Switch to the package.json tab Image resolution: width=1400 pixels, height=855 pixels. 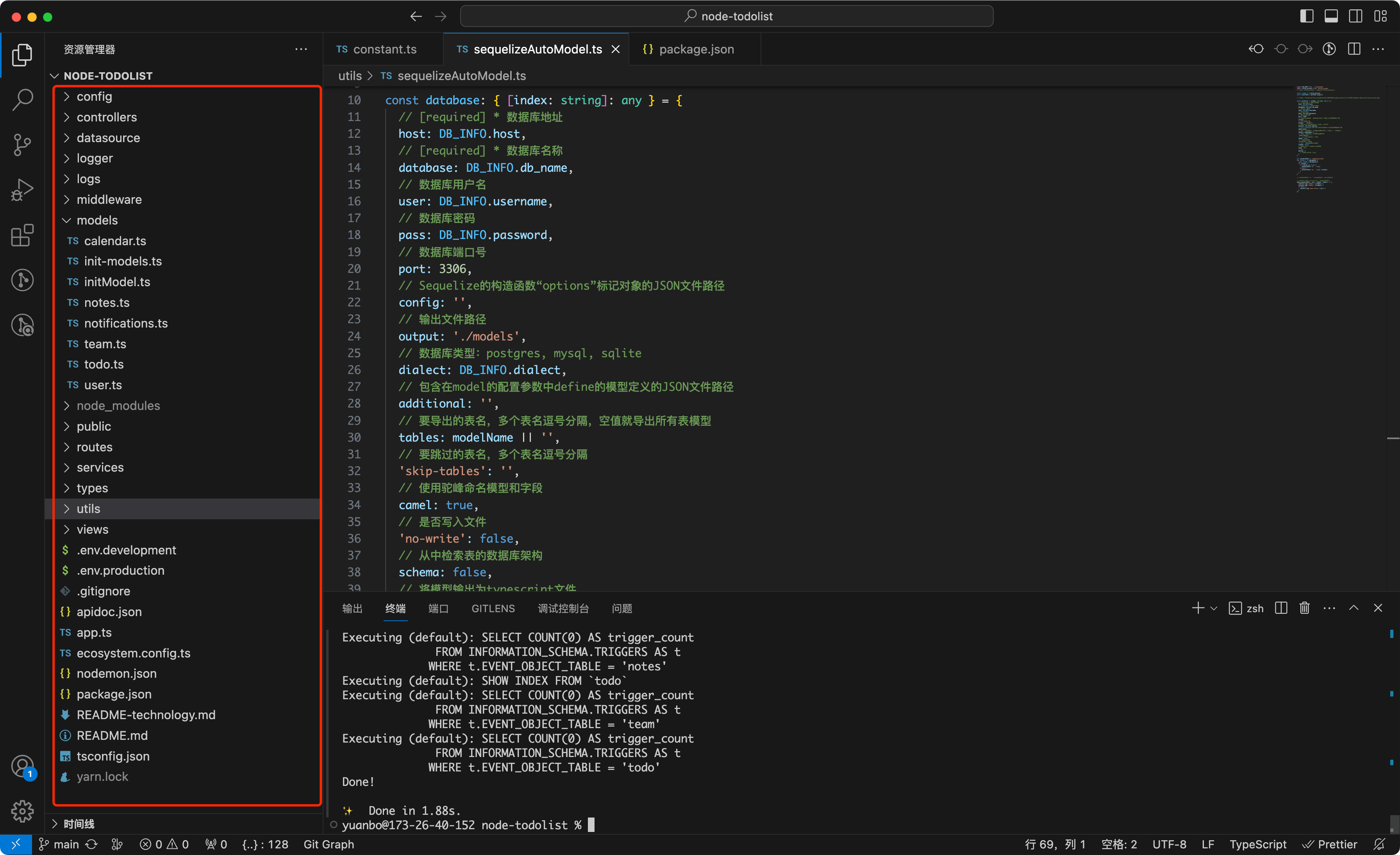coord(695,50)
